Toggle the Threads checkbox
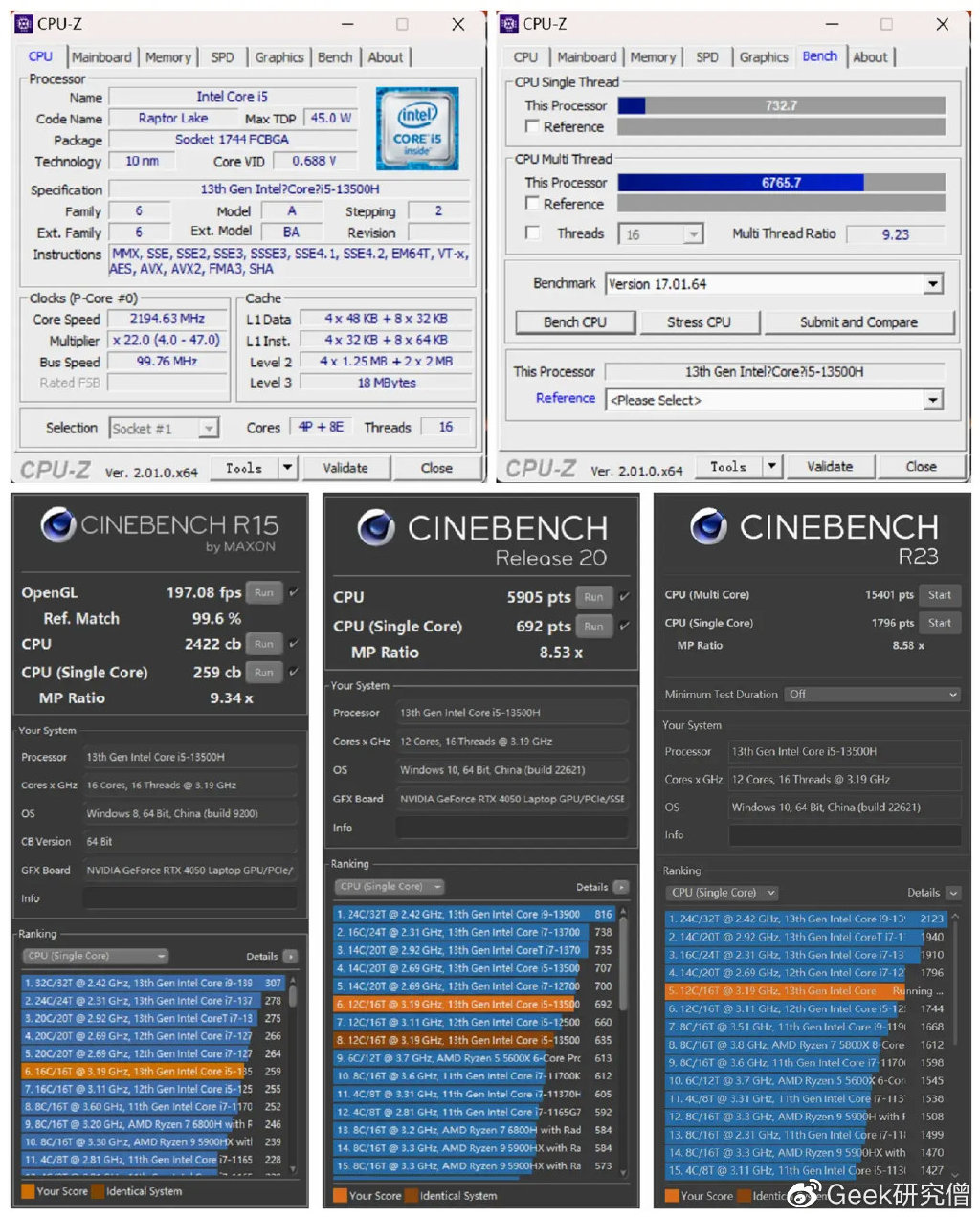 (532, 233)
